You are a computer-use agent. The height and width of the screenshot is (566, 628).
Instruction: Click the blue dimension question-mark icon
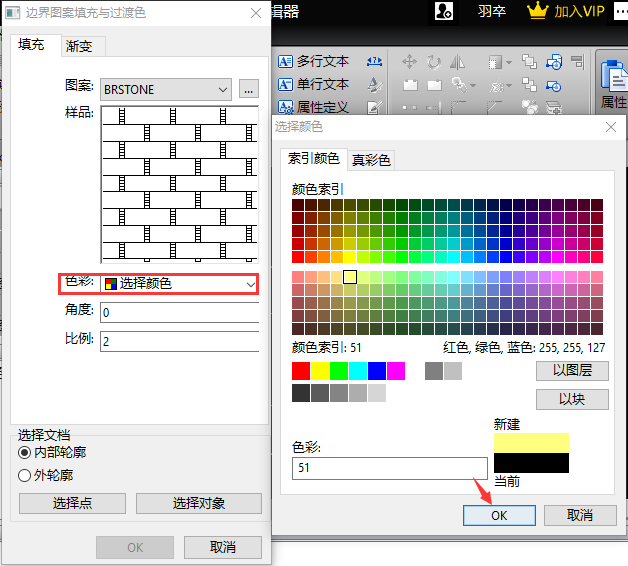374,62
